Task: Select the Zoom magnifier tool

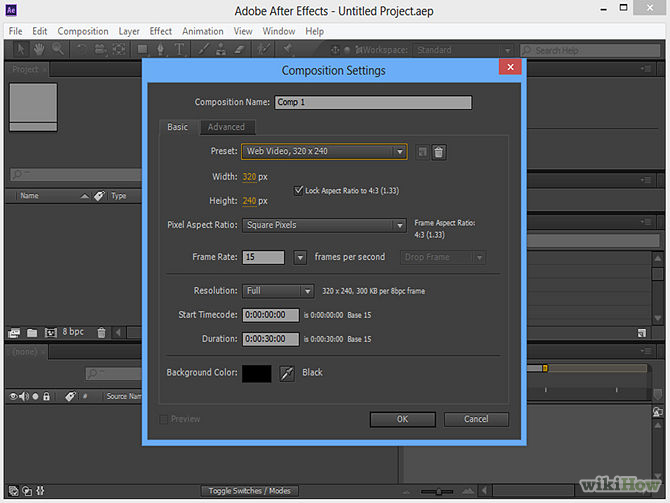Action: coord(58,50)
